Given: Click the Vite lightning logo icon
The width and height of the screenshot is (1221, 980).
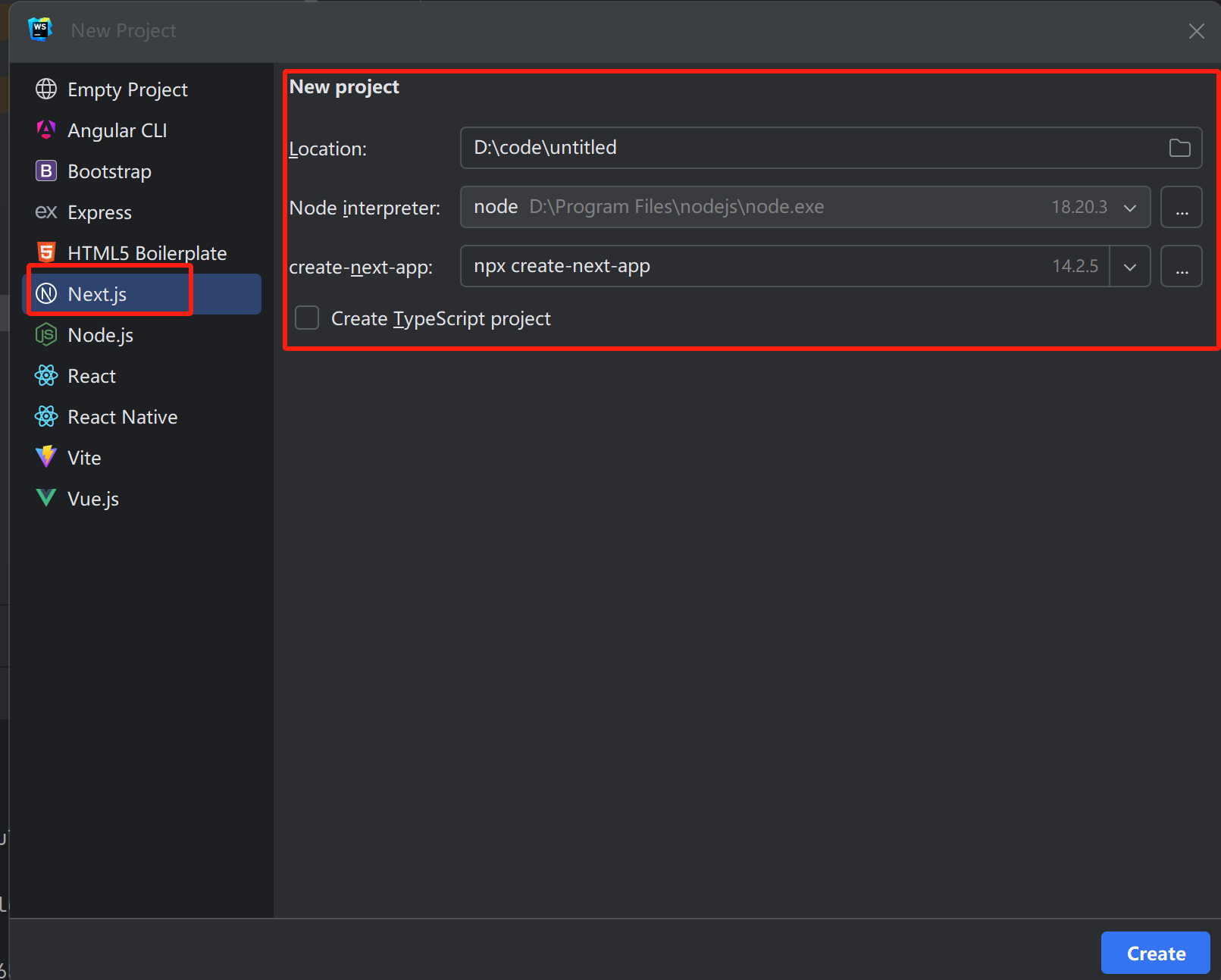Looking at the screenshot, I should coord(46,457).
